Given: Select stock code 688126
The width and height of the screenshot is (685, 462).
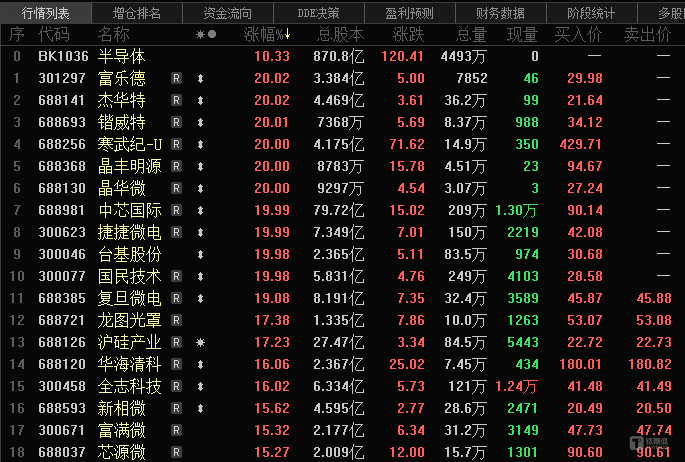Looking at the screenshot, I should (x=62, y=342).
